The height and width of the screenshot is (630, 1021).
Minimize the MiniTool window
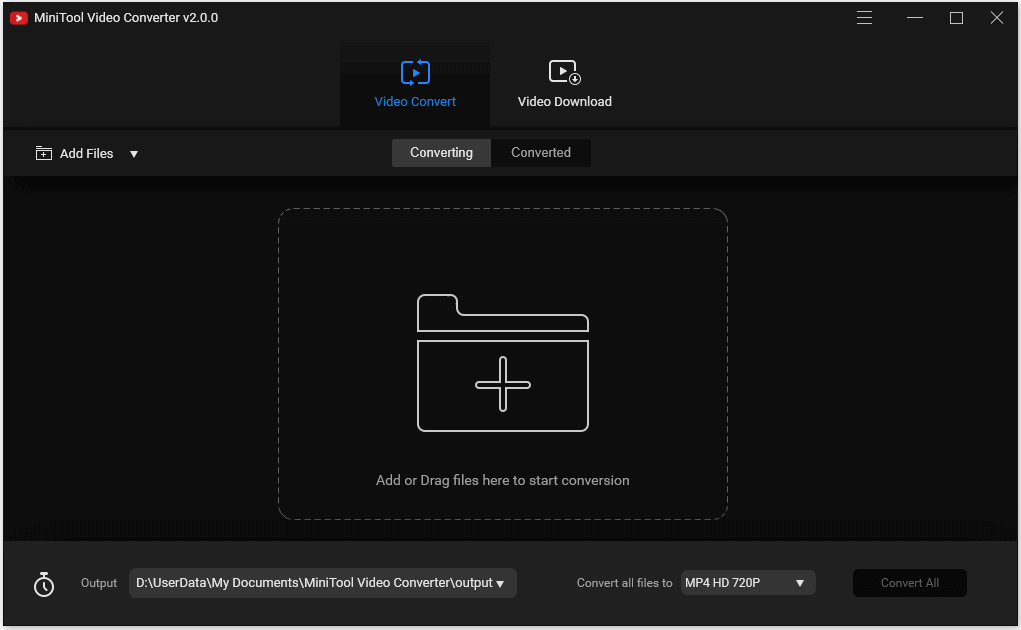pos(915,18)
